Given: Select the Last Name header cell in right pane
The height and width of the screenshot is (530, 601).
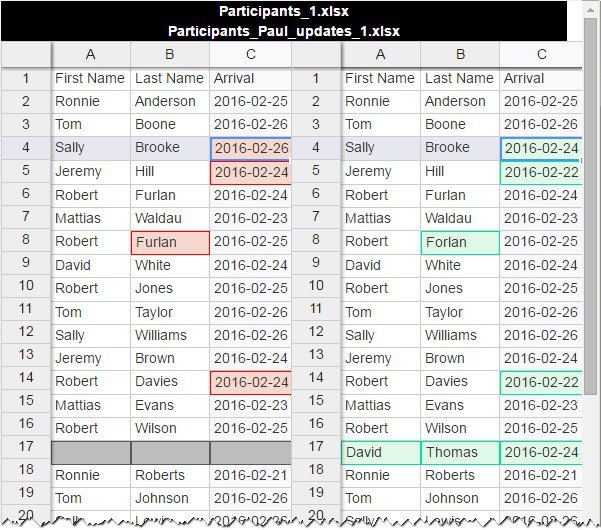Looking at the screenshot, I should pyautogui.click(x=460, y=78).
